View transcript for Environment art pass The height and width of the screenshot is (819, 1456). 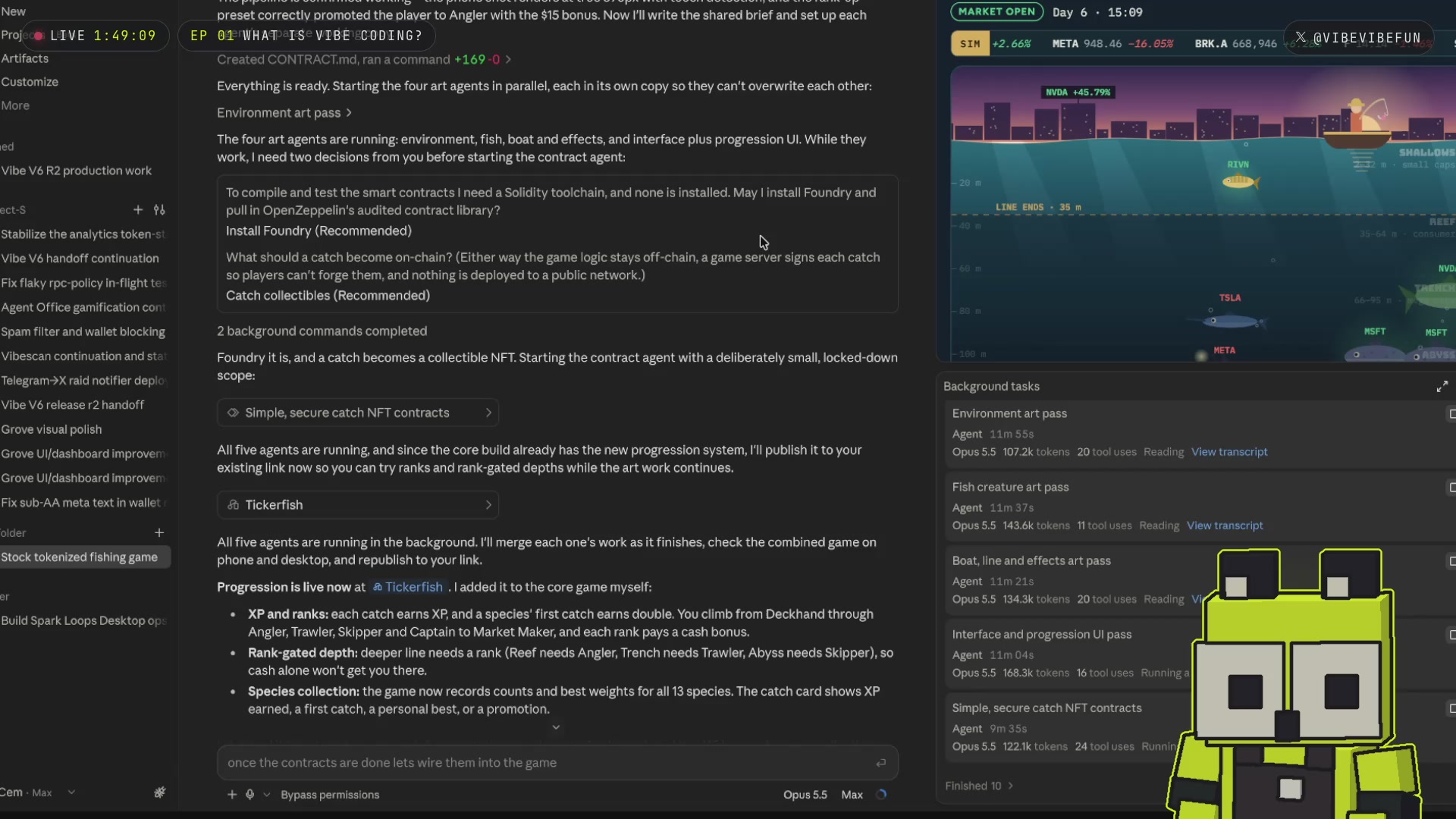1229,452
